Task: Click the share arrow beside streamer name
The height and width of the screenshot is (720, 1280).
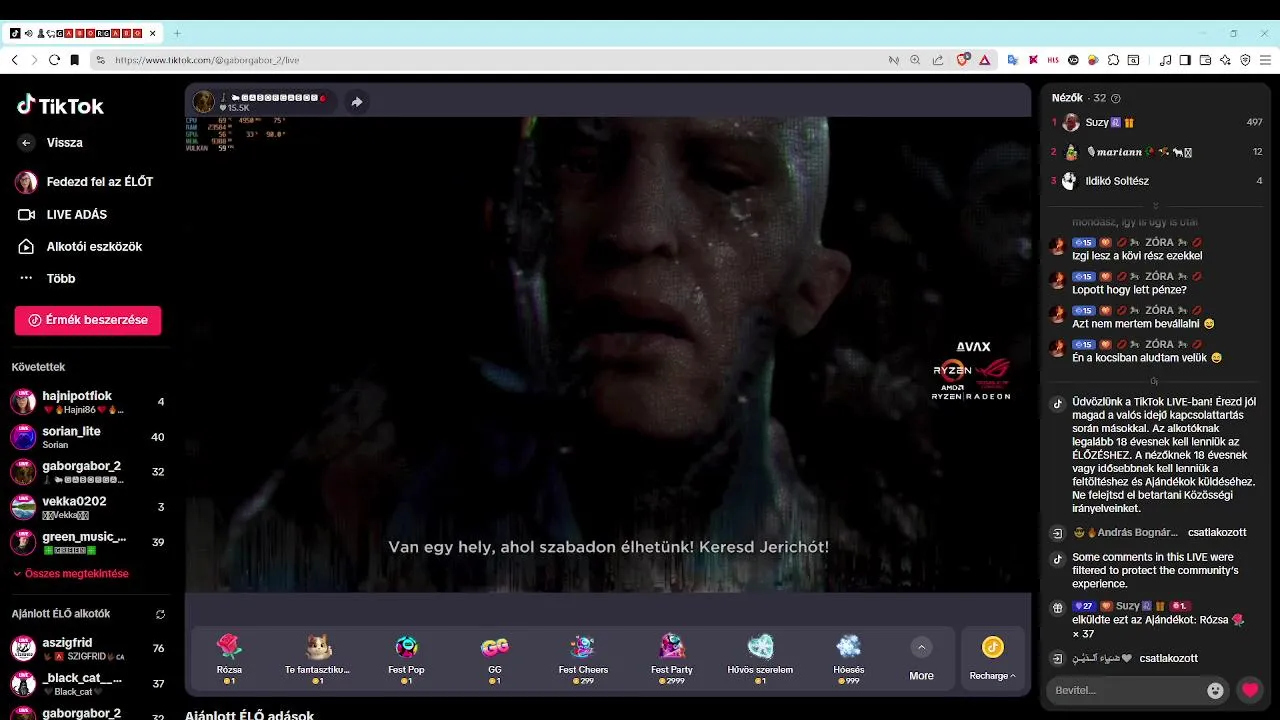Action: pyautogui.click(x=356, y=101)
